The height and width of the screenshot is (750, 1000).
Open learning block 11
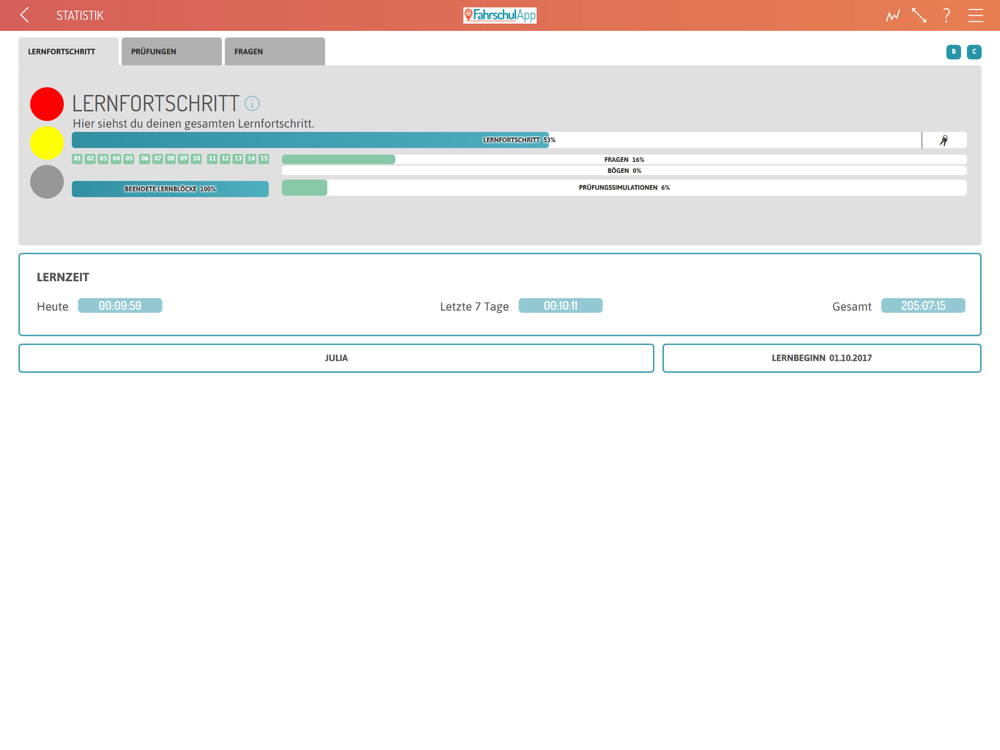point(212,159)
